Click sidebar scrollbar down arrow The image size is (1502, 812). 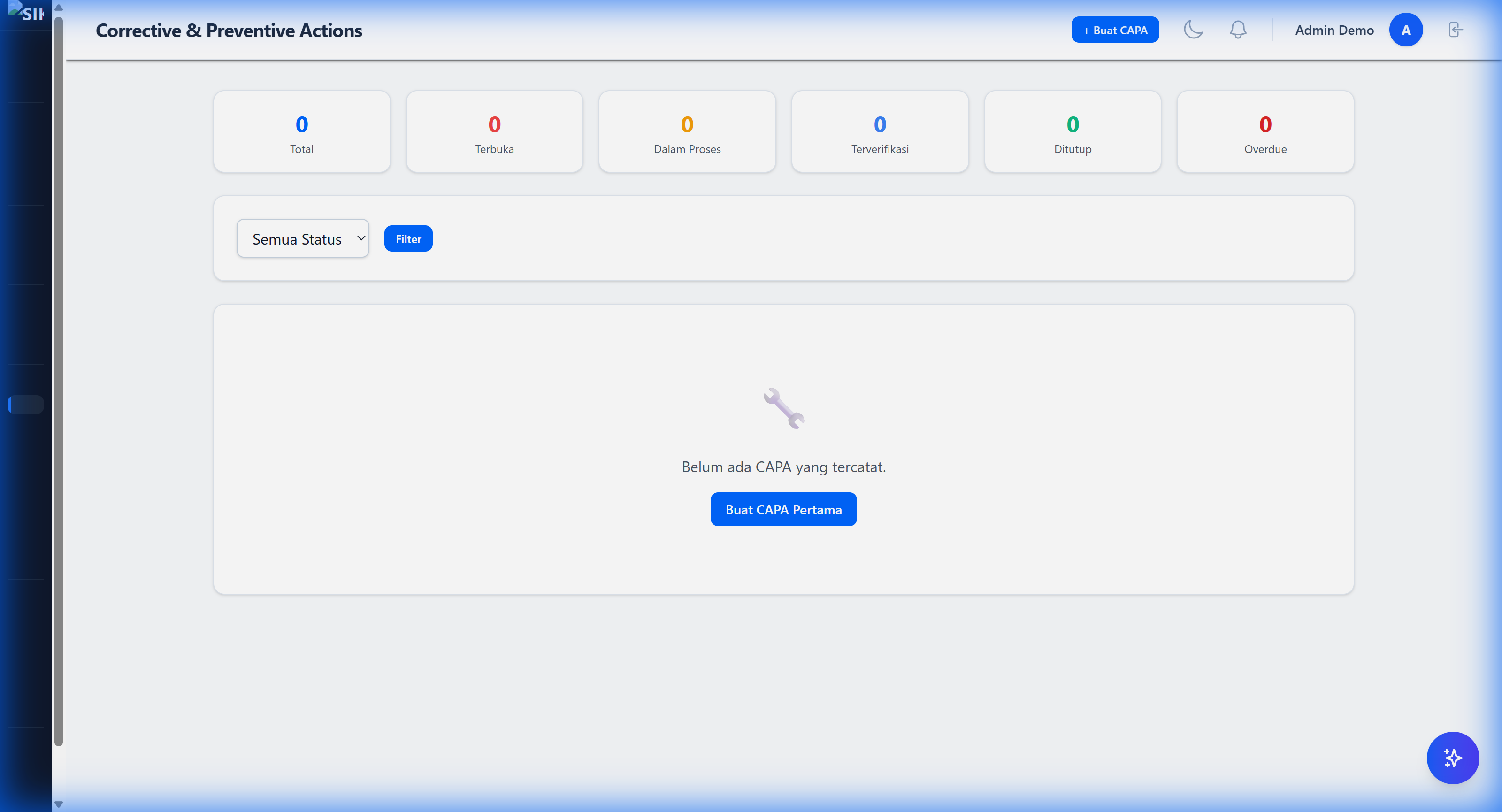click(x=58, y=804)
